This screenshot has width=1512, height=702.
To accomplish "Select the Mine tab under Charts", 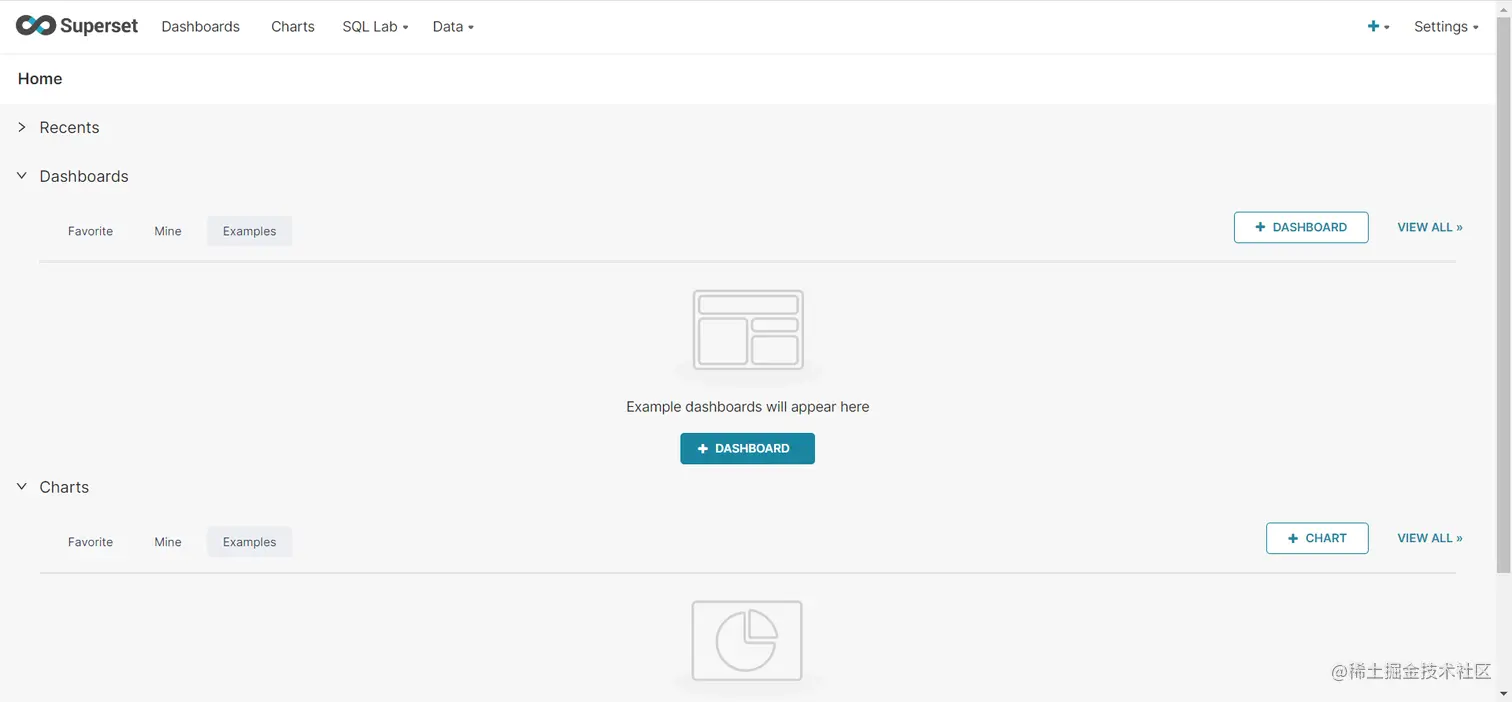I will point(168,542).
